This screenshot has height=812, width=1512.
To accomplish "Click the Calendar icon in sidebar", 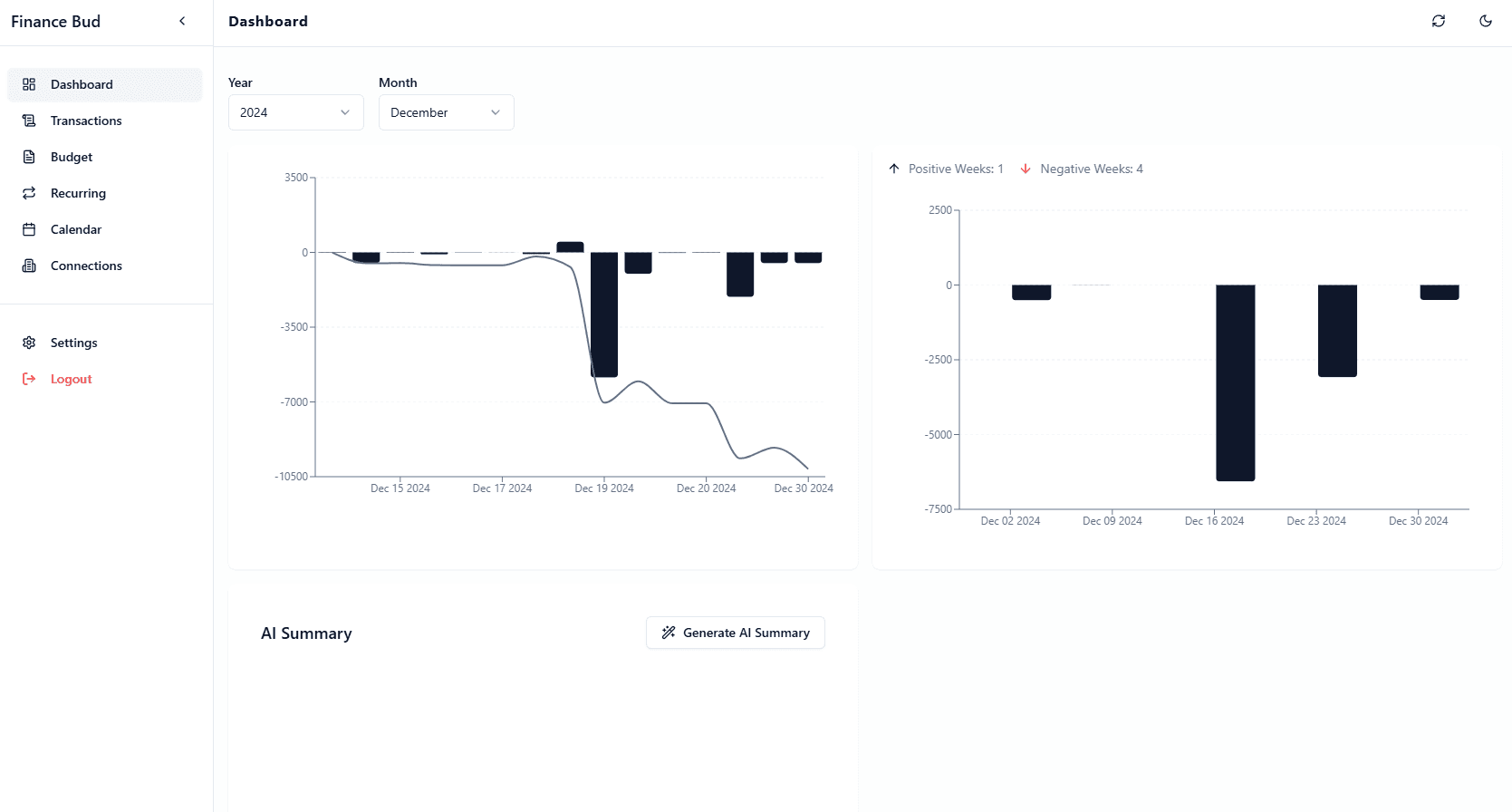I will [29, 229].
